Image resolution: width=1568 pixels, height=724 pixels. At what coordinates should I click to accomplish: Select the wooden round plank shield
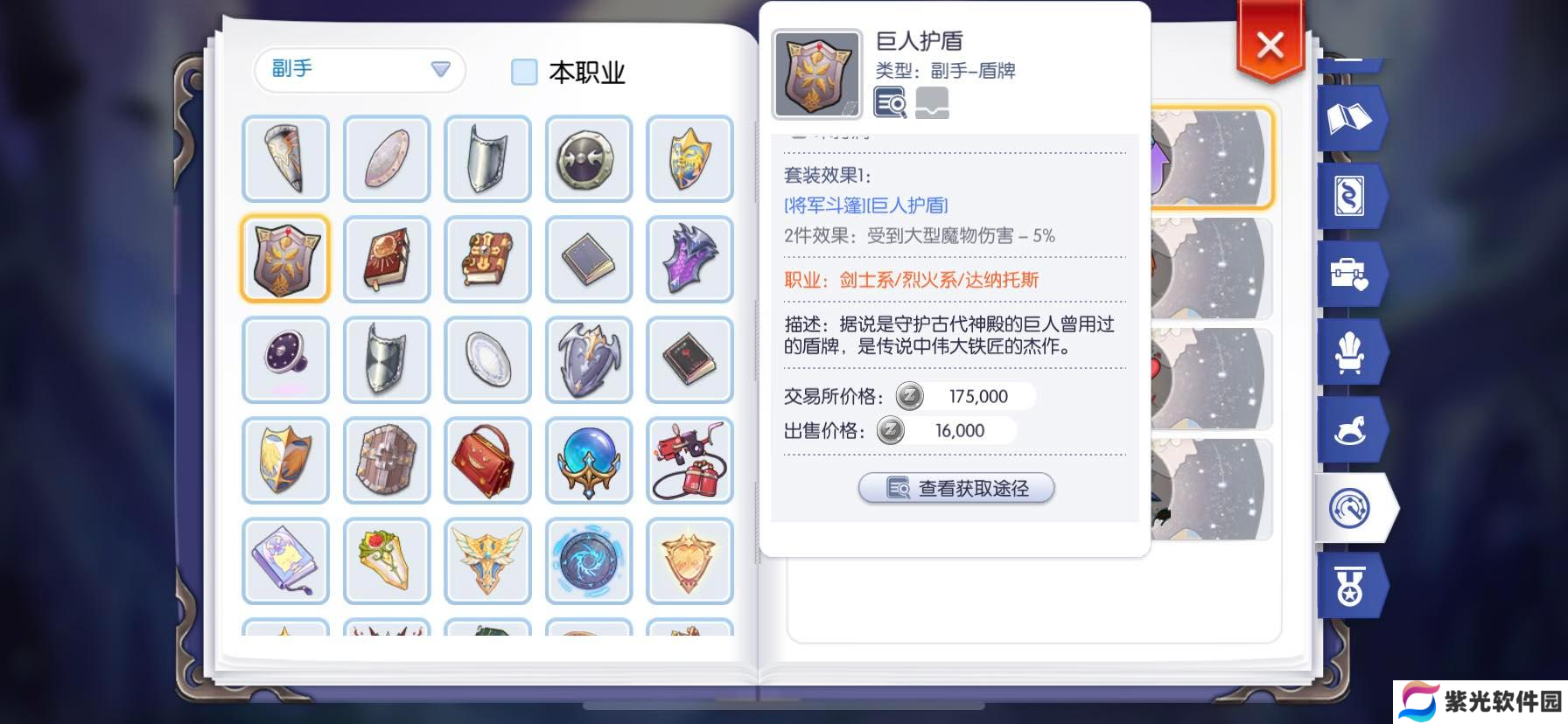pyautogui.click(x=387, y=461)
